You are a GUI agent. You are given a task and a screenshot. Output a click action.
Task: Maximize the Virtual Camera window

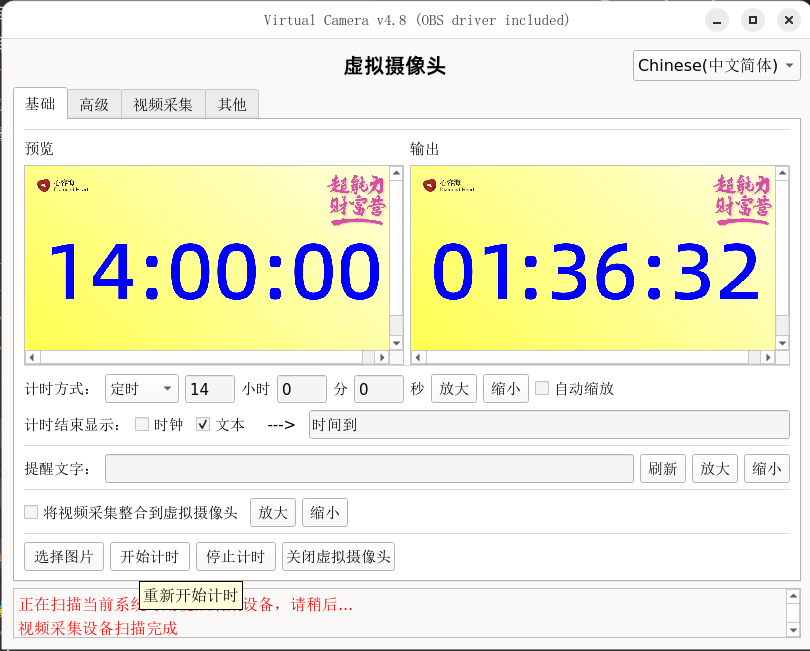753,19
